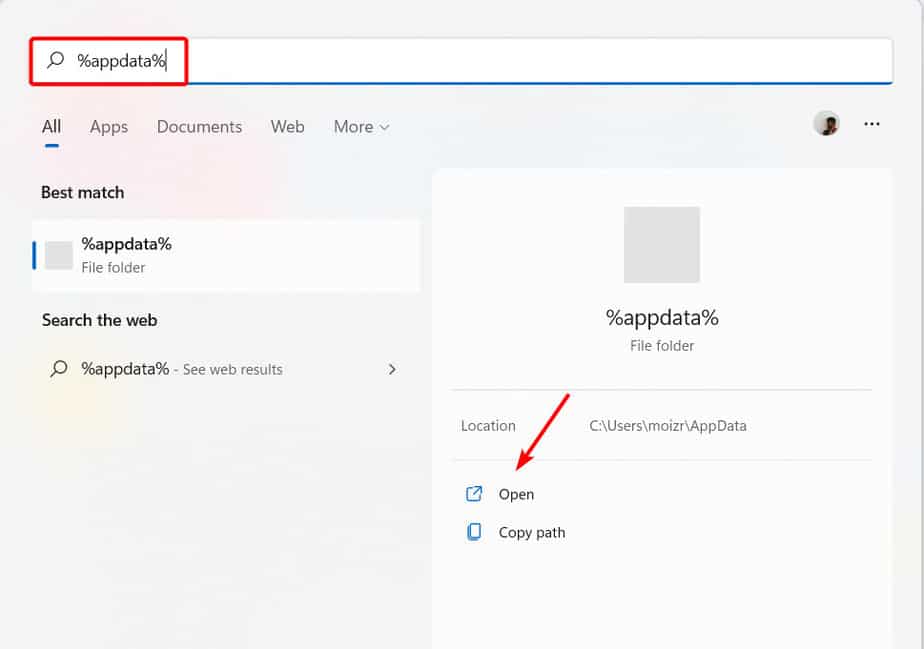Click the web search magnifier icon
The height and width of the screenshot is (649, 924).
pos(59,368)
